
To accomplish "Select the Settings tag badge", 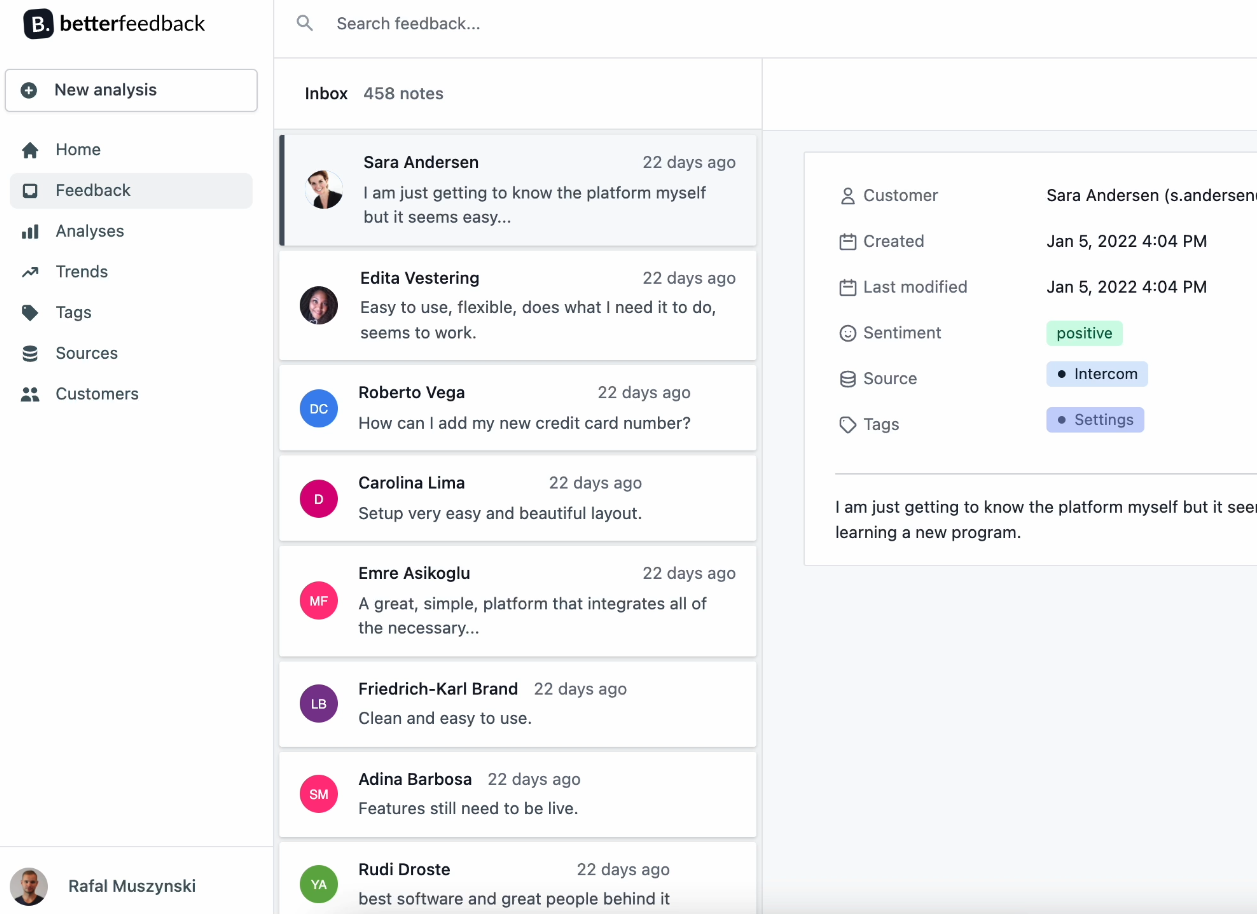I will [1095, 419].
